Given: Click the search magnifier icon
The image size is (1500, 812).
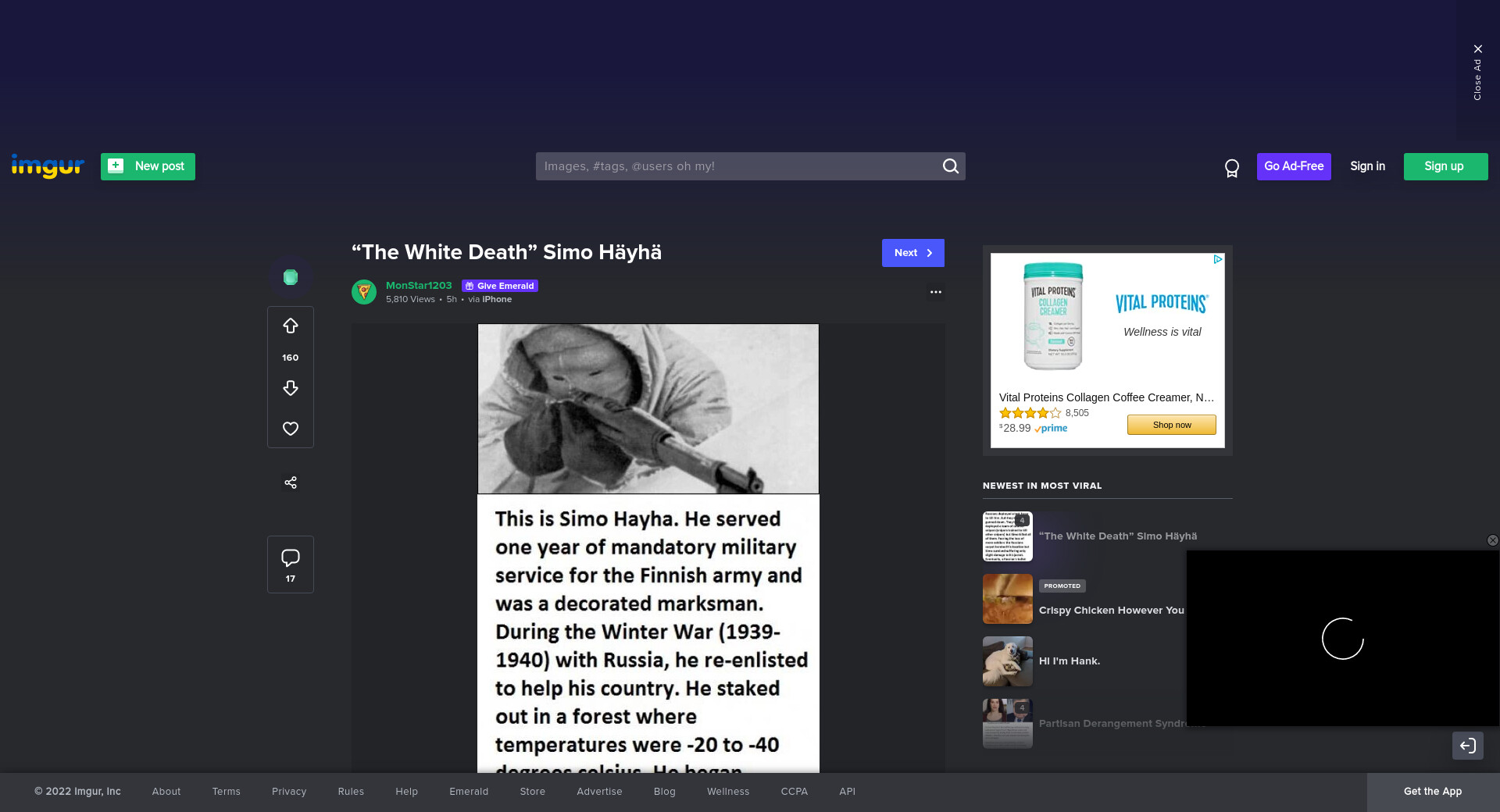Looking at the screenshot, I should (x=950, y=166).
